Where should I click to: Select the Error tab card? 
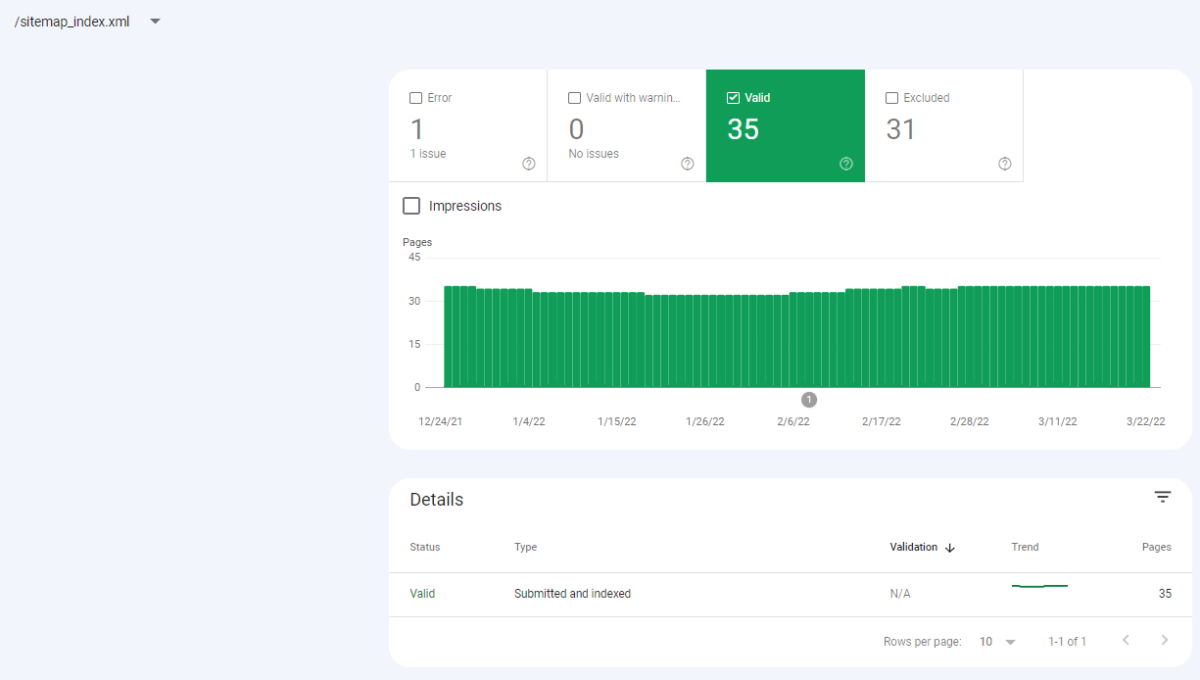468,126
